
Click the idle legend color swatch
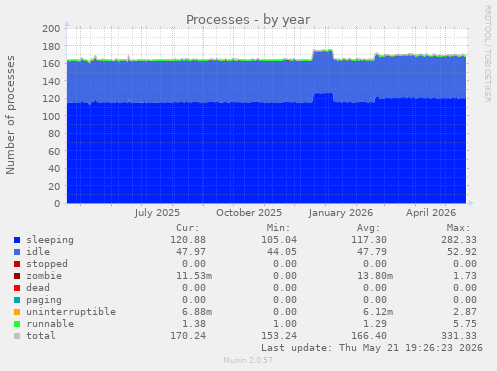coord(17,252)
